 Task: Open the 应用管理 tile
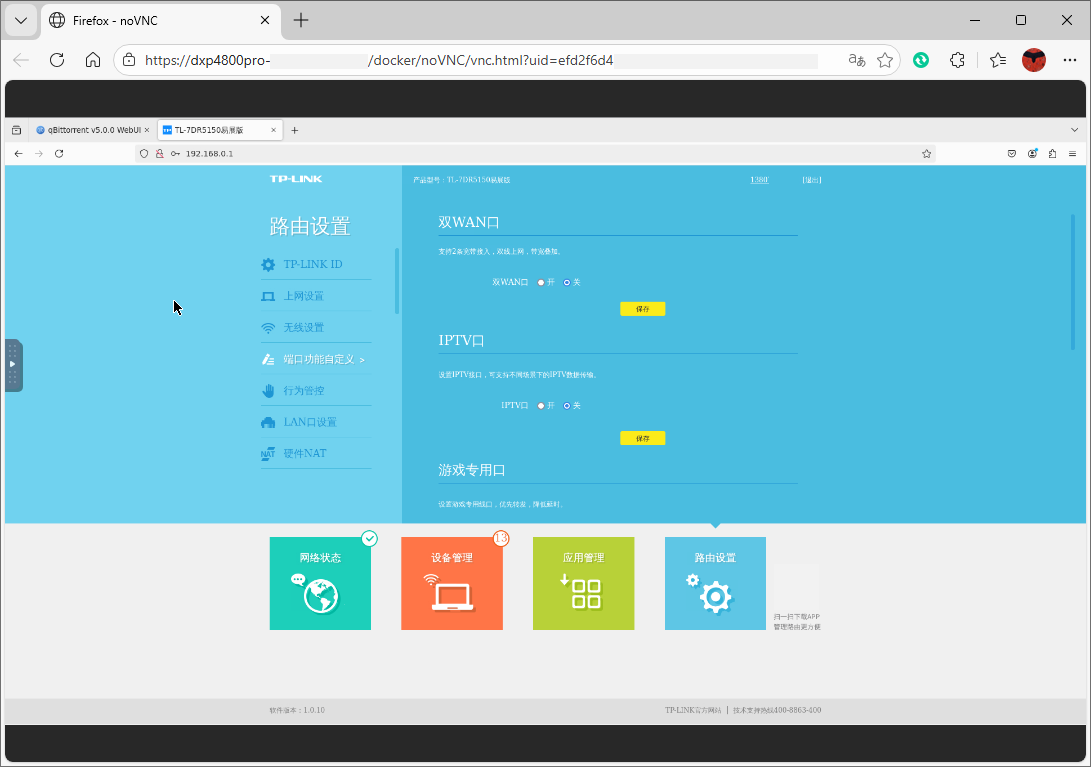pos(583,583)
